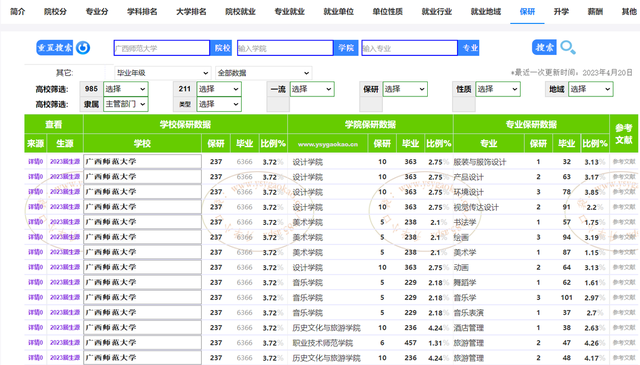Open the 简介 tab
Screen dimensions: 640x365
(x=18, y=11)
